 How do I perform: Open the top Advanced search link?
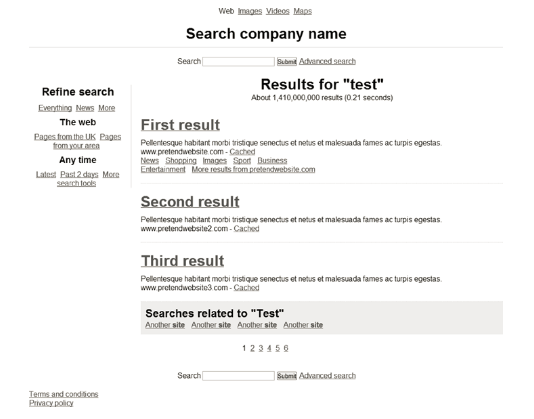coord(327,61)
